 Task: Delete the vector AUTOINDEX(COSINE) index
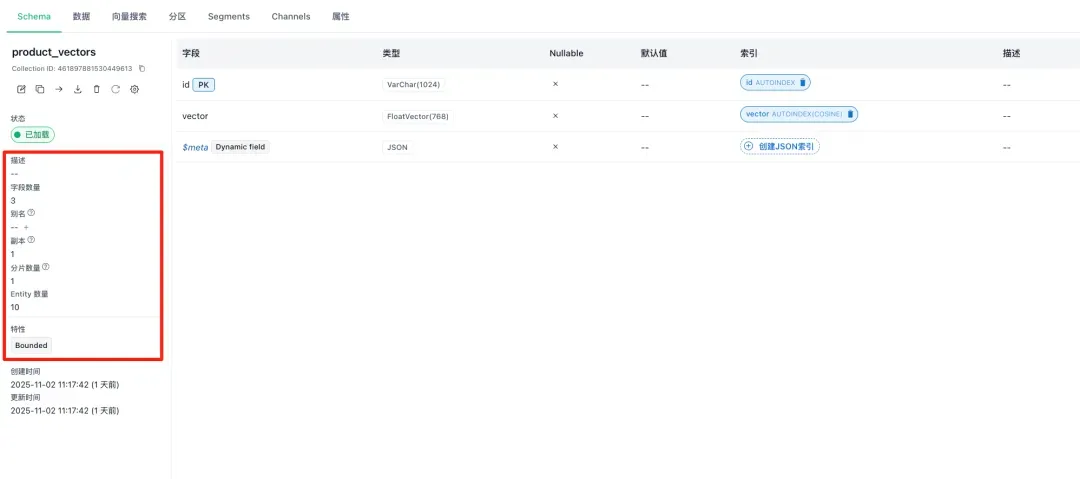(850, 114)
